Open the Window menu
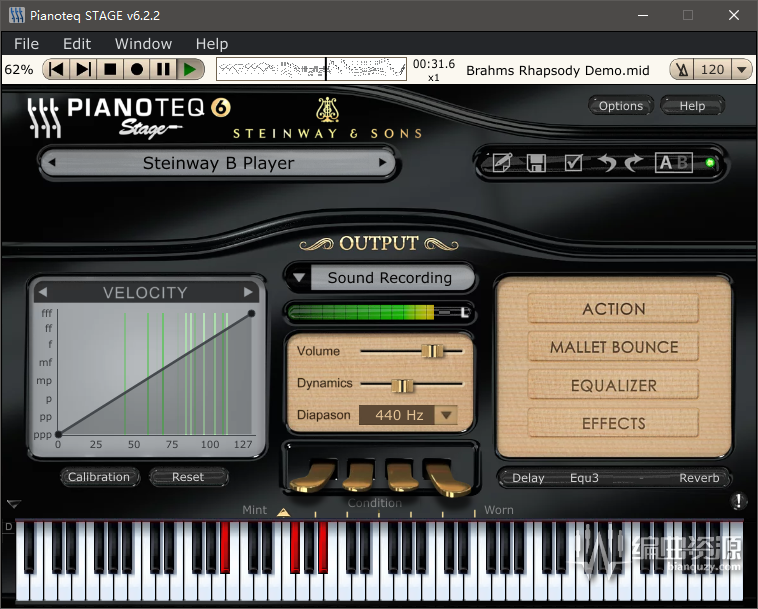This screenshot has width=758, height=609. tap(143, 44)
